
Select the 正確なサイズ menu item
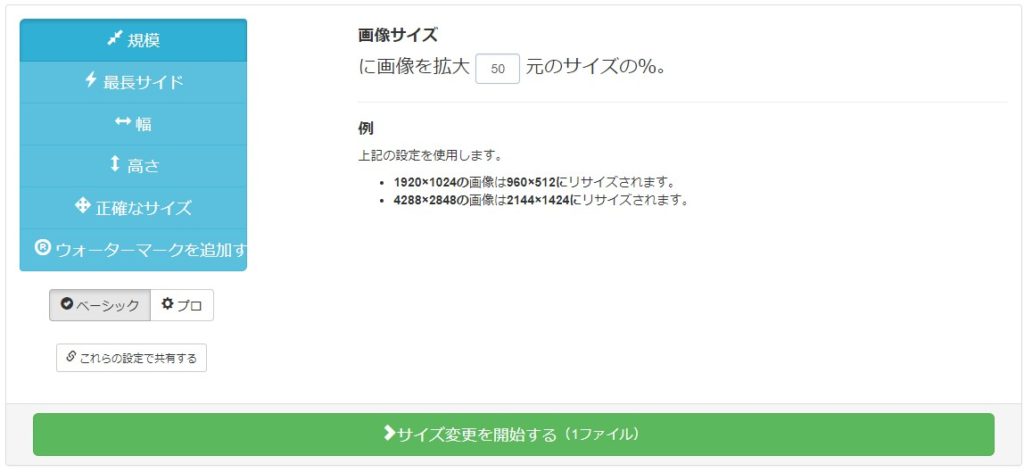click(133, 208)
